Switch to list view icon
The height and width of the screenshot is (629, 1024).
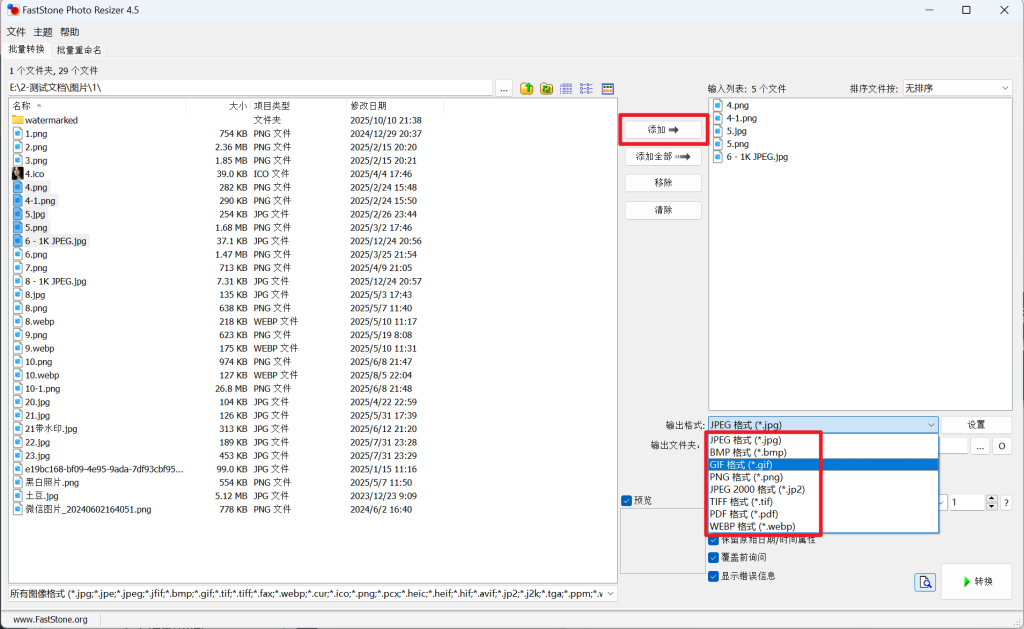coord(586,89)
